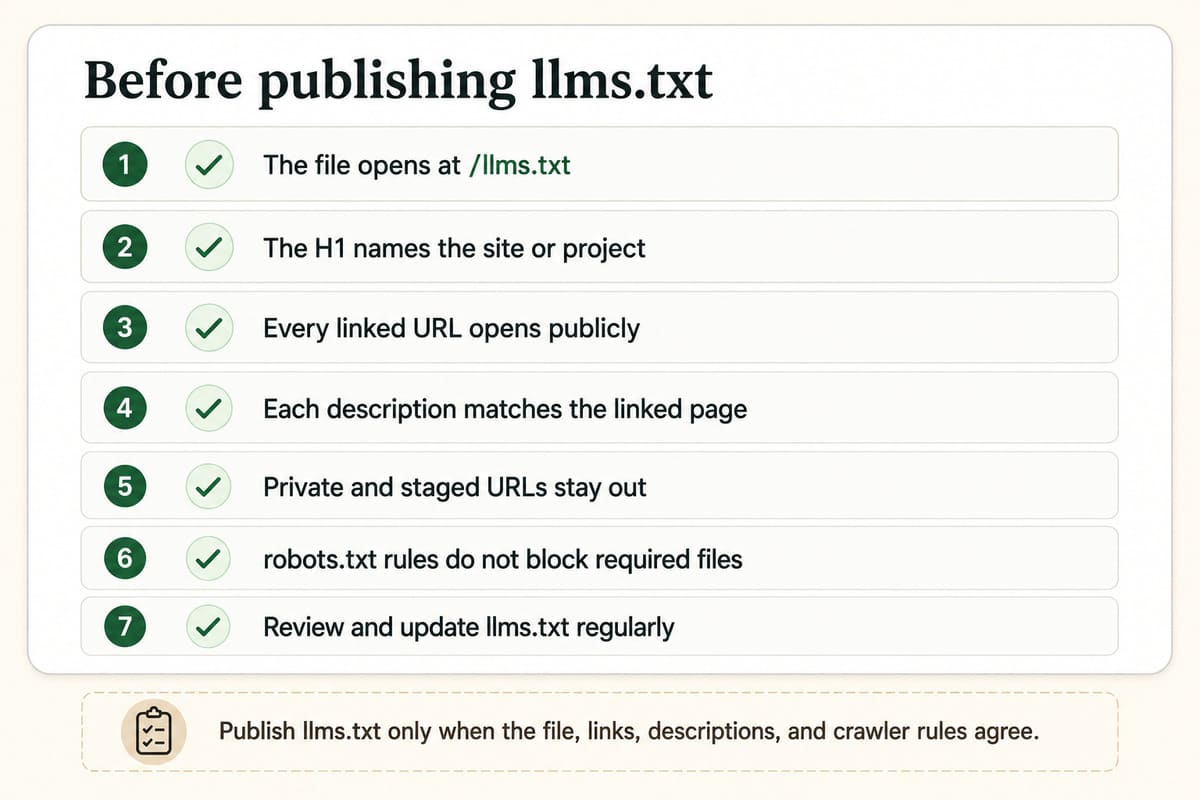Select 'Each description matches the linked page'

505,409
